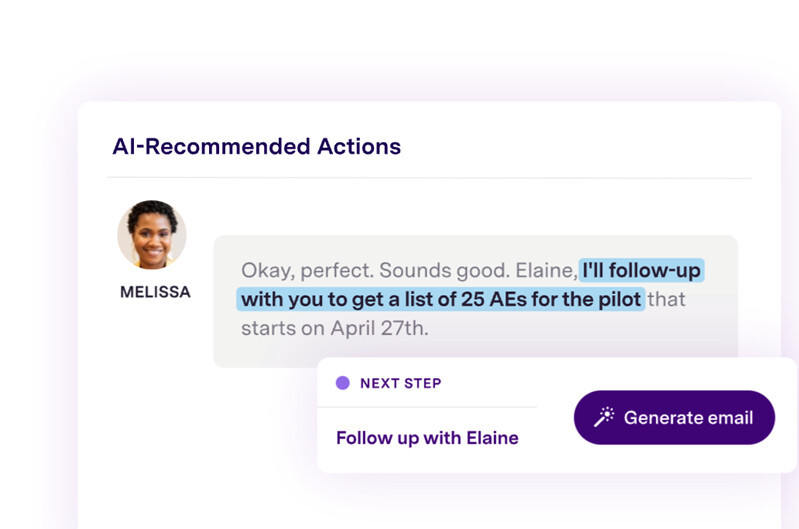Click the magic wand icon
Viewport: 799px width, 529px height.
(x=604, y=418)
